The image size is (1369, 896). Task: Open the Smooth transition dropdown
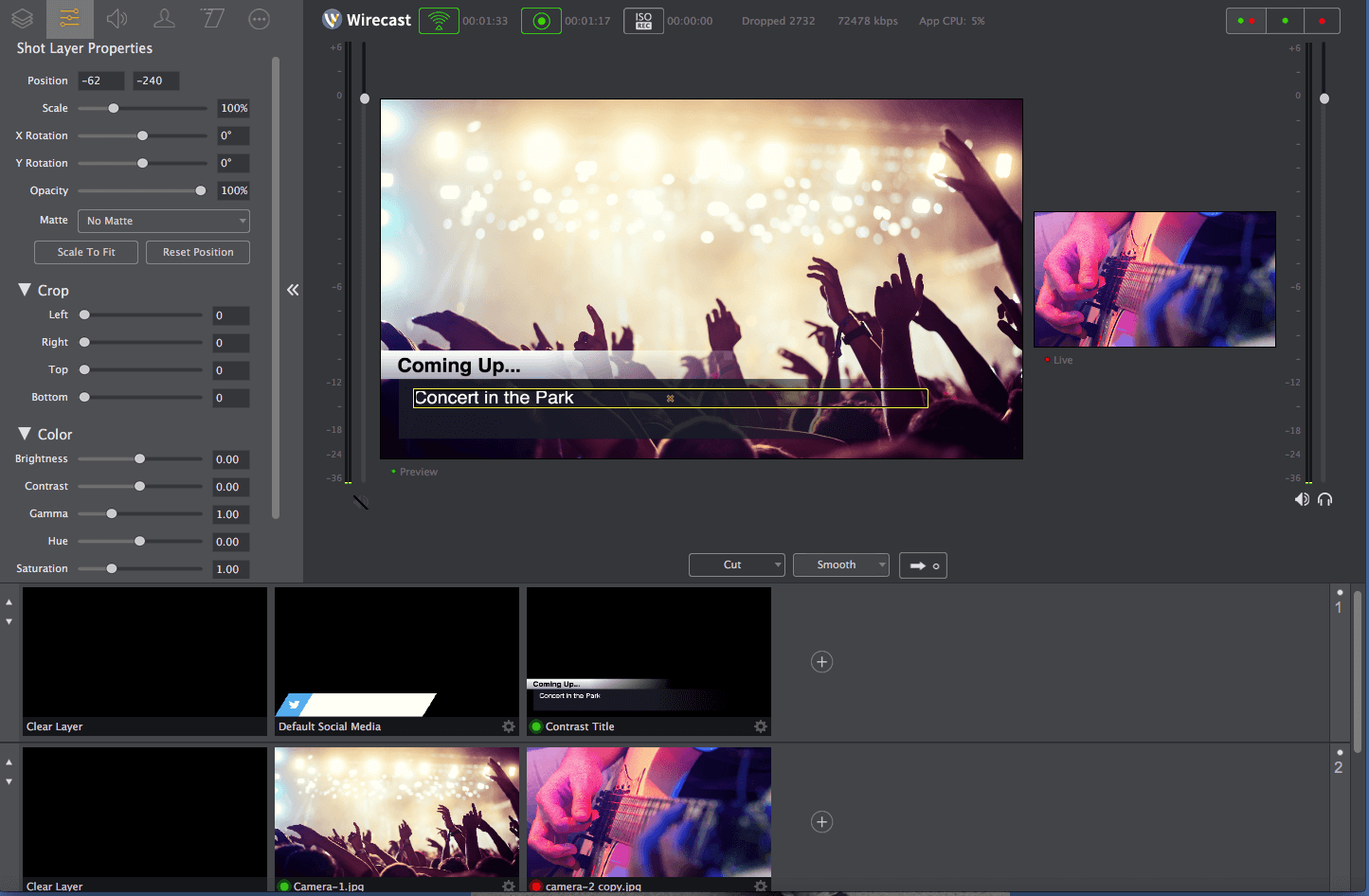click(840, 564)
